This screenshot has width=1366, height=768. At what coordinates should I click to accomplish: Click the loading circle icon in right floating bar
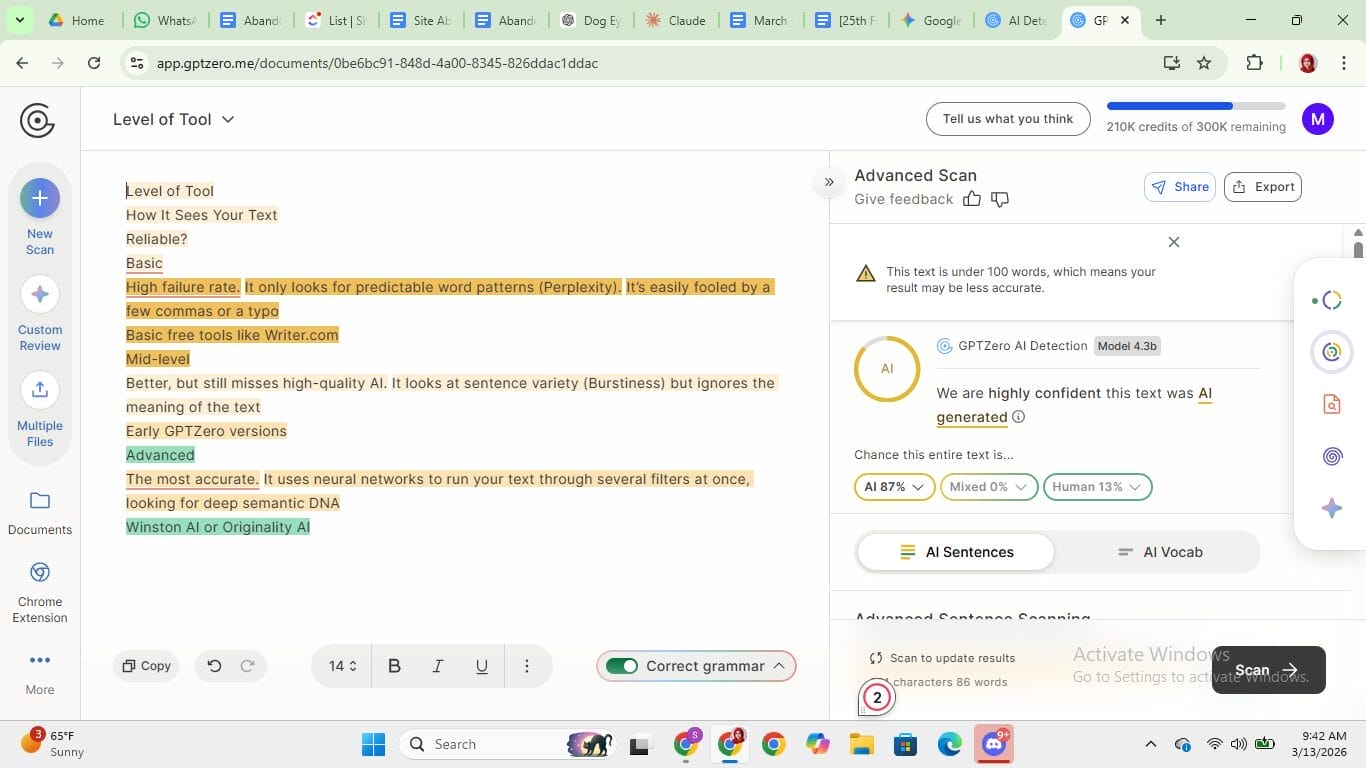click(1330, 300)
